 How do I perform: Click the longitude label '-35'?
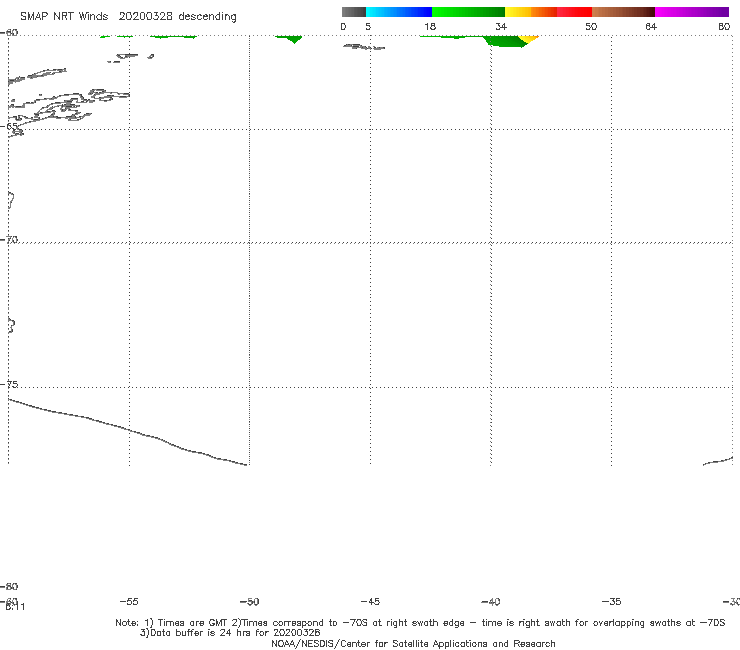pos(611,602)
